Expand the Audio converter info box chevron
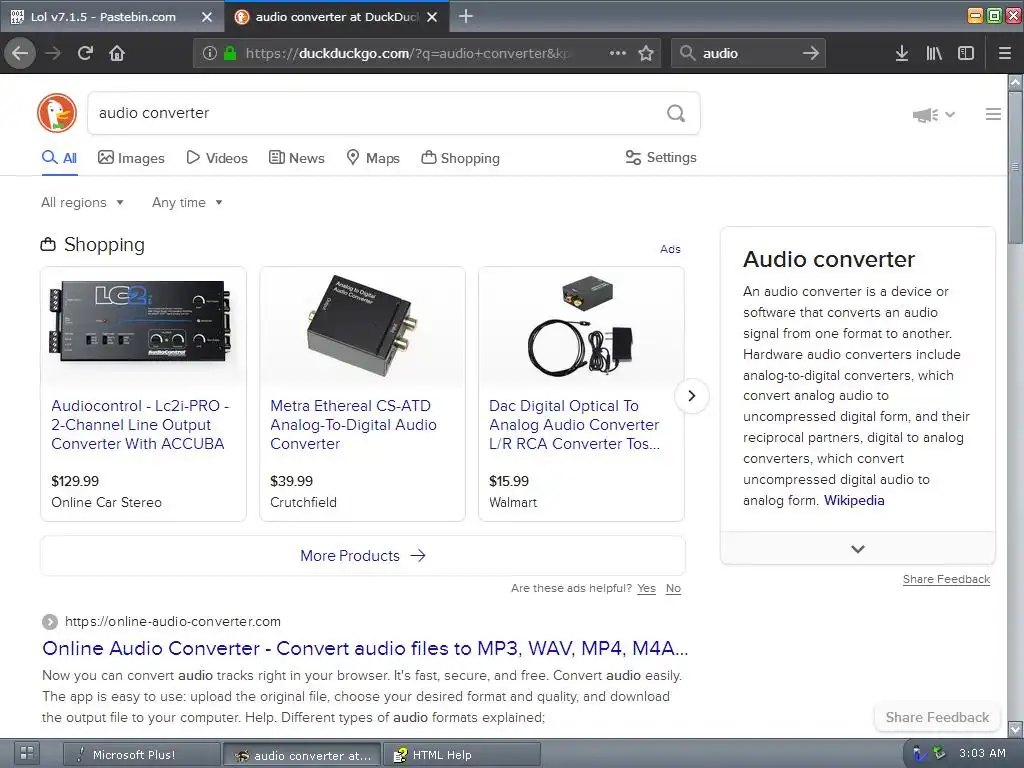 [x=858, y=549]
